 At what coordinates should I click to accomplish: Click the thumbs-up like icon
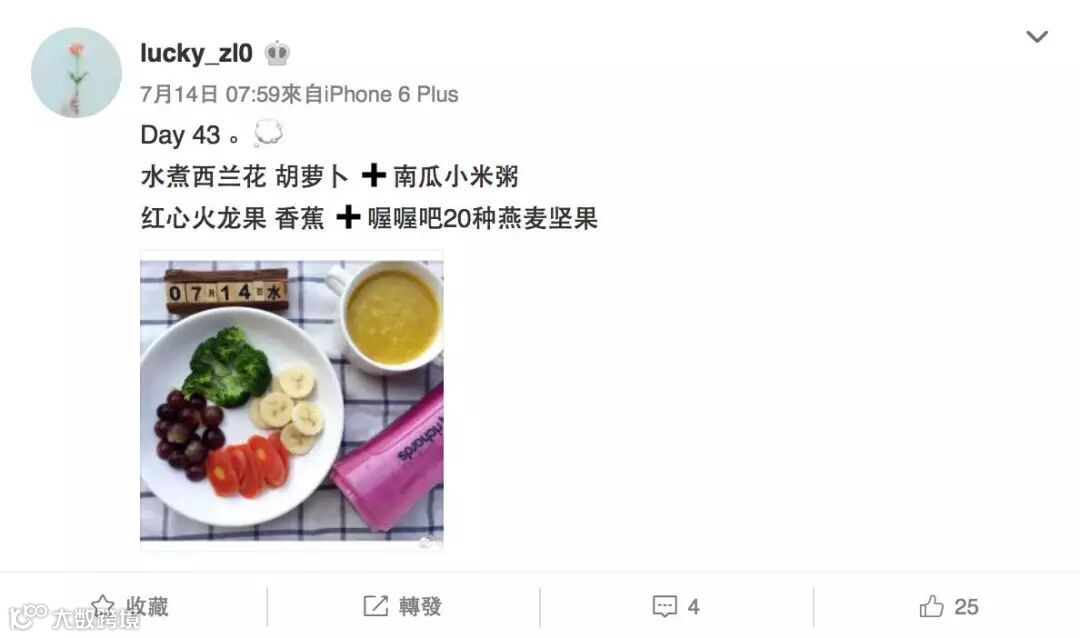pos(931,606)
